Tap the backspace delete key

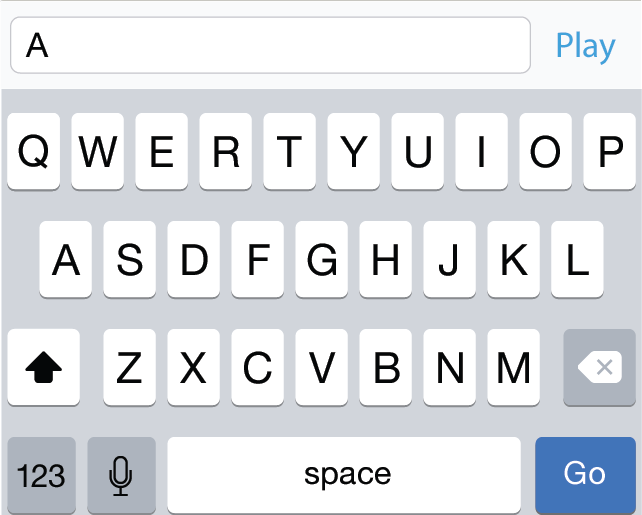[599, 367]
